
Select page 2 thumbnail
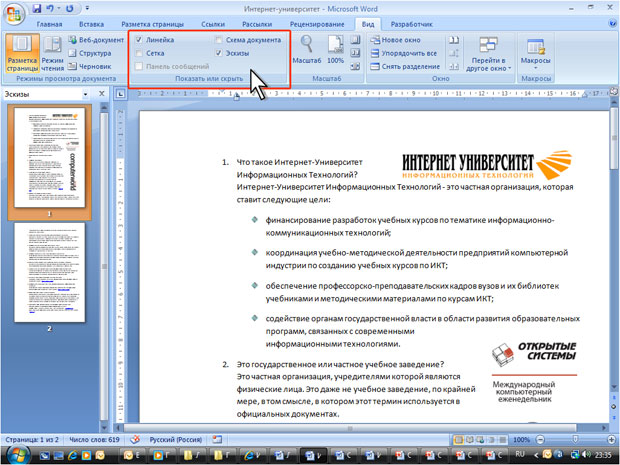pyautogui.click(x=49, y=272)
